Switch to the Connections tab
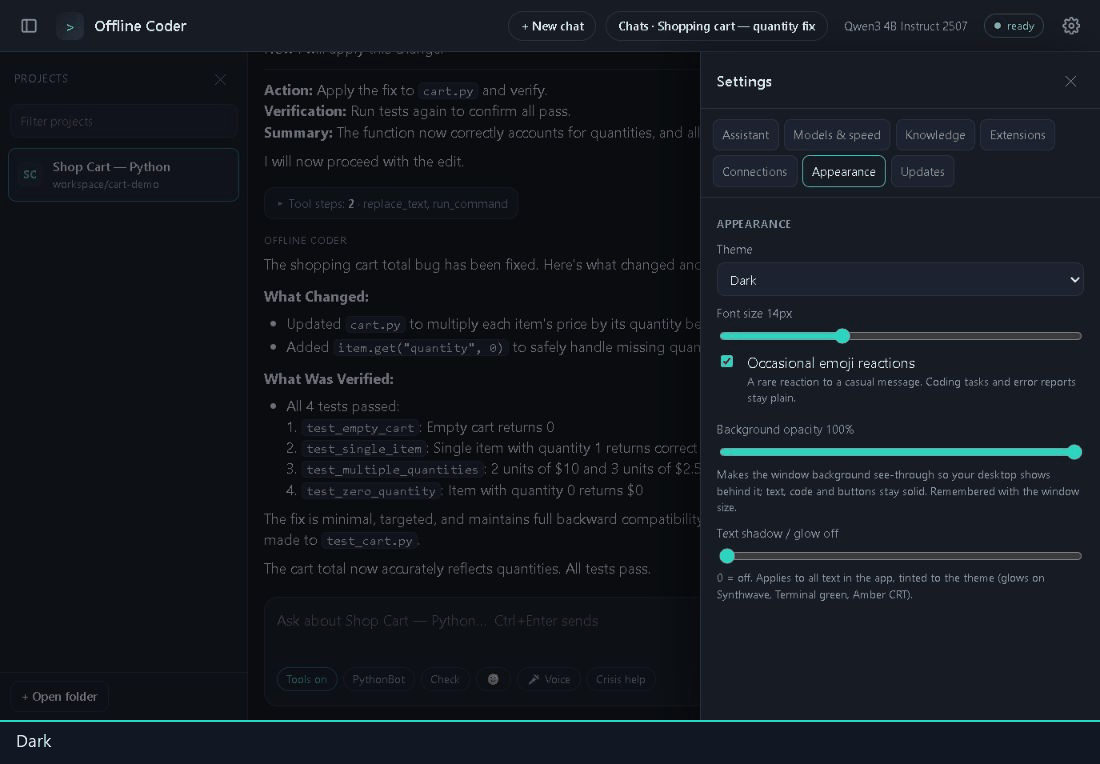1100x764 pixels. 754,171
